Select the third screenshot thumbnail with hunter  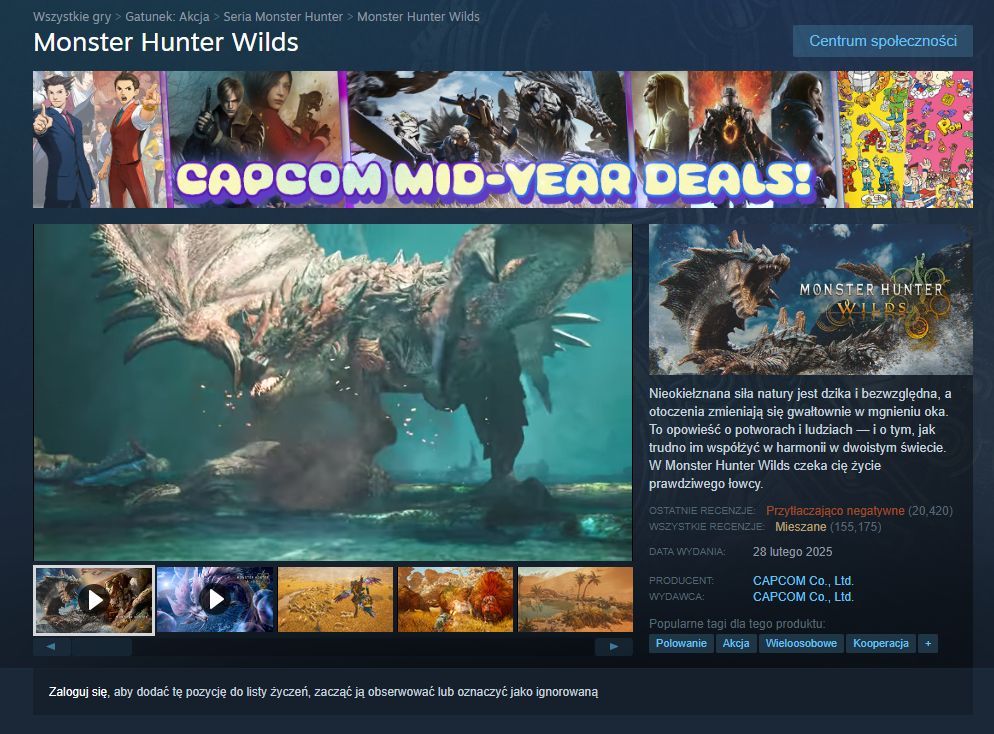(x=335, y=599)
